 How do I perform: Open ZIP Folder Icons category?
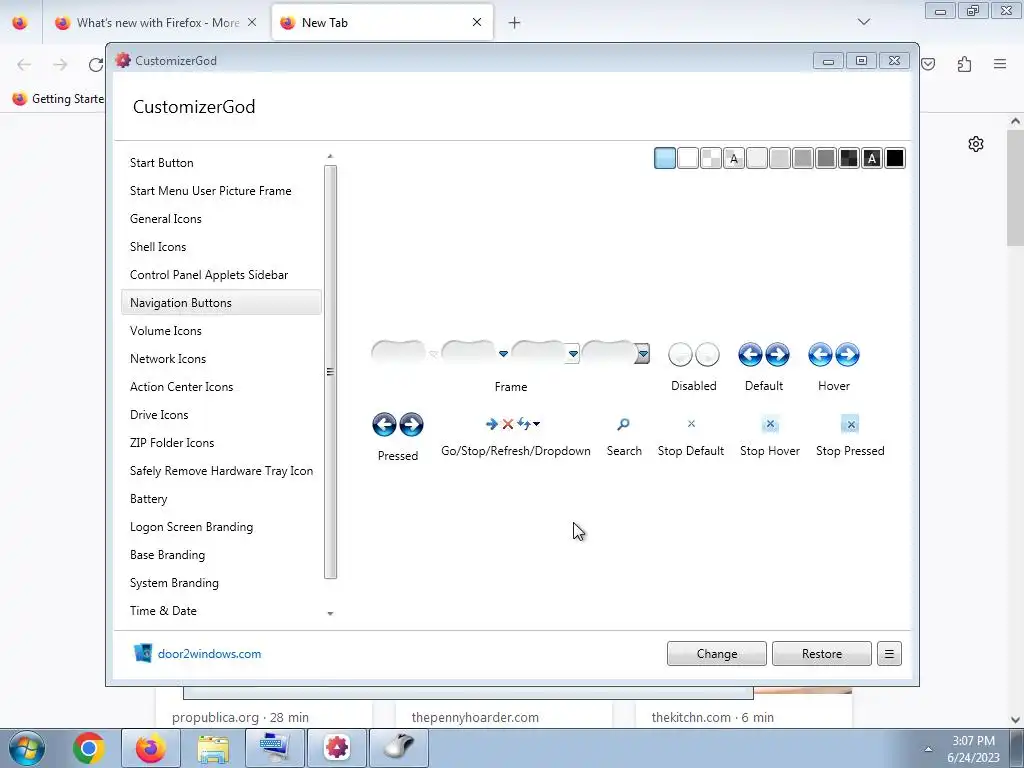[221, 443]
